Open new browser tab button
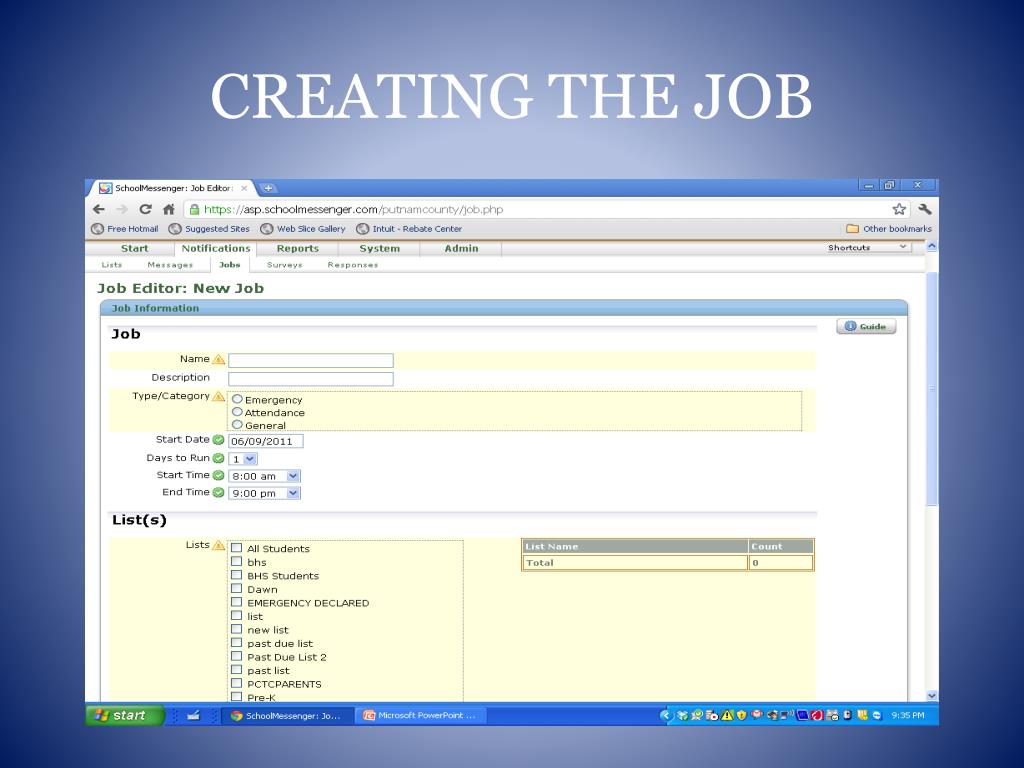1024x768 pixels. 268,188
